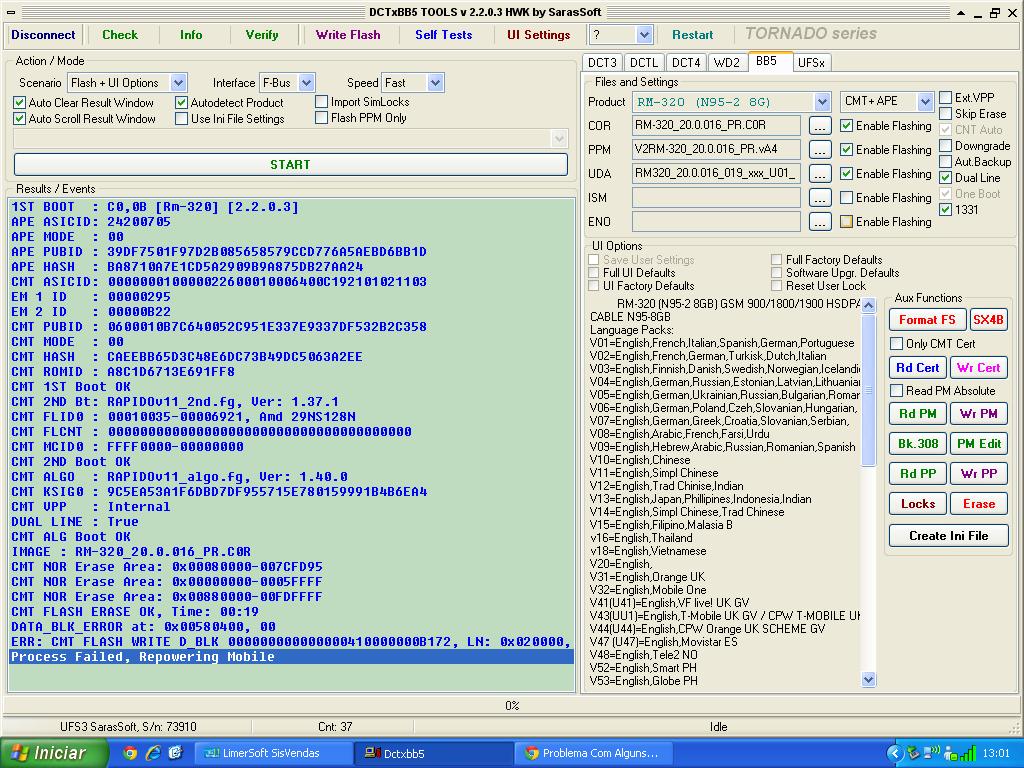Browse for UDA file with the ... button

(820, 174)
